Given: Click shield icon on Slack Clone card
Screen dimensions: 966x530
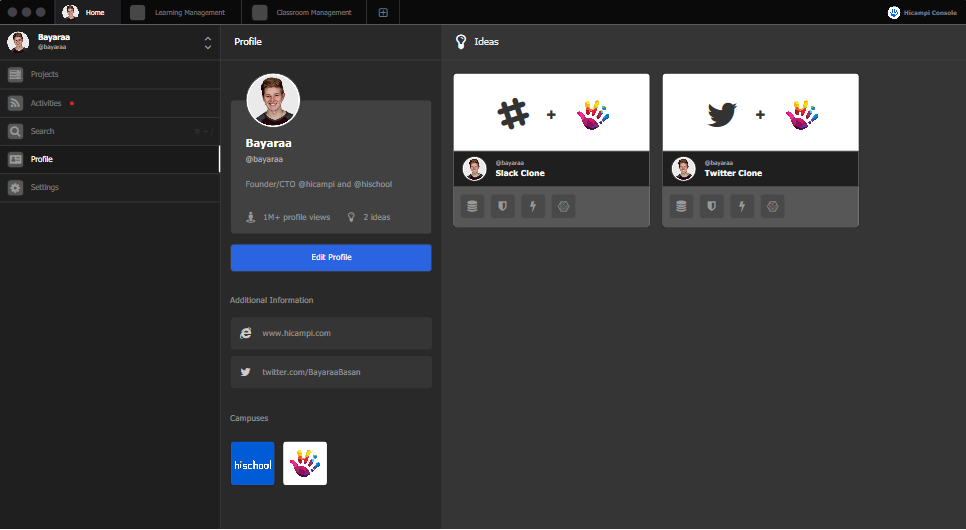Looking at the screenshot, I should pos(503,206).
